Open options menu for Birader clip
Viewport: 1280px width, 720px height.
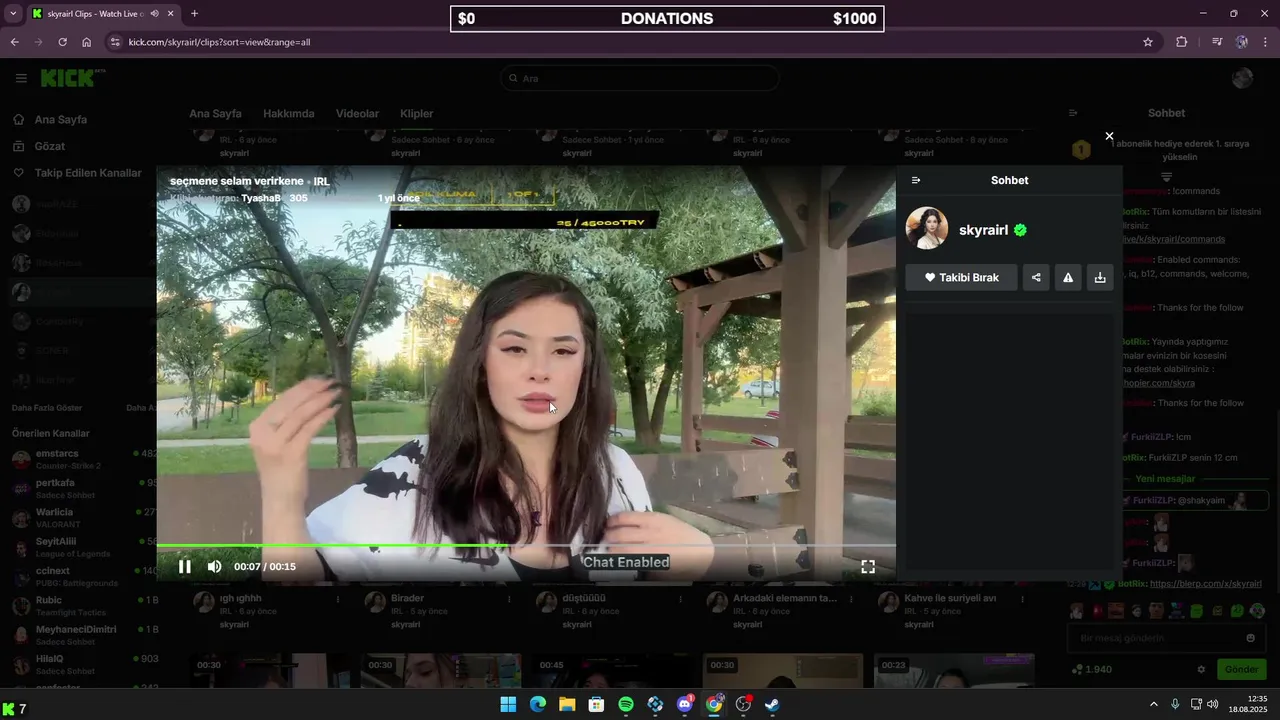click(x=510, y=599)
